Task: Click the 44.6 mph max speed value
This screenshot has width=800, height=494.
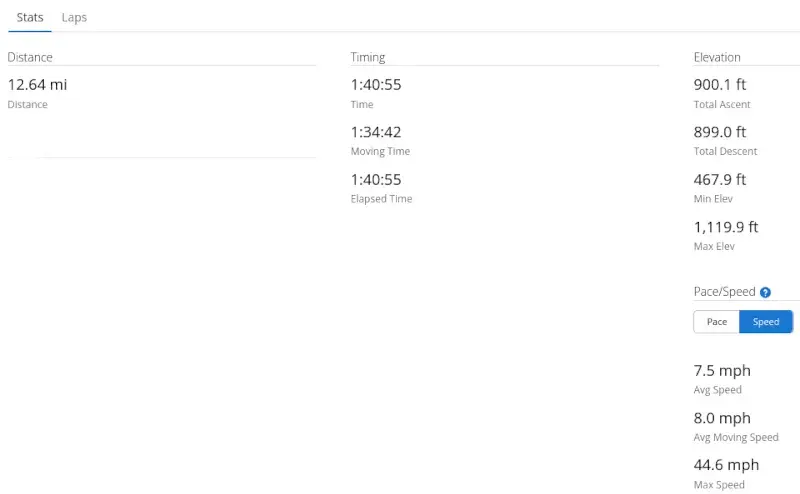Action: [726, 465]
